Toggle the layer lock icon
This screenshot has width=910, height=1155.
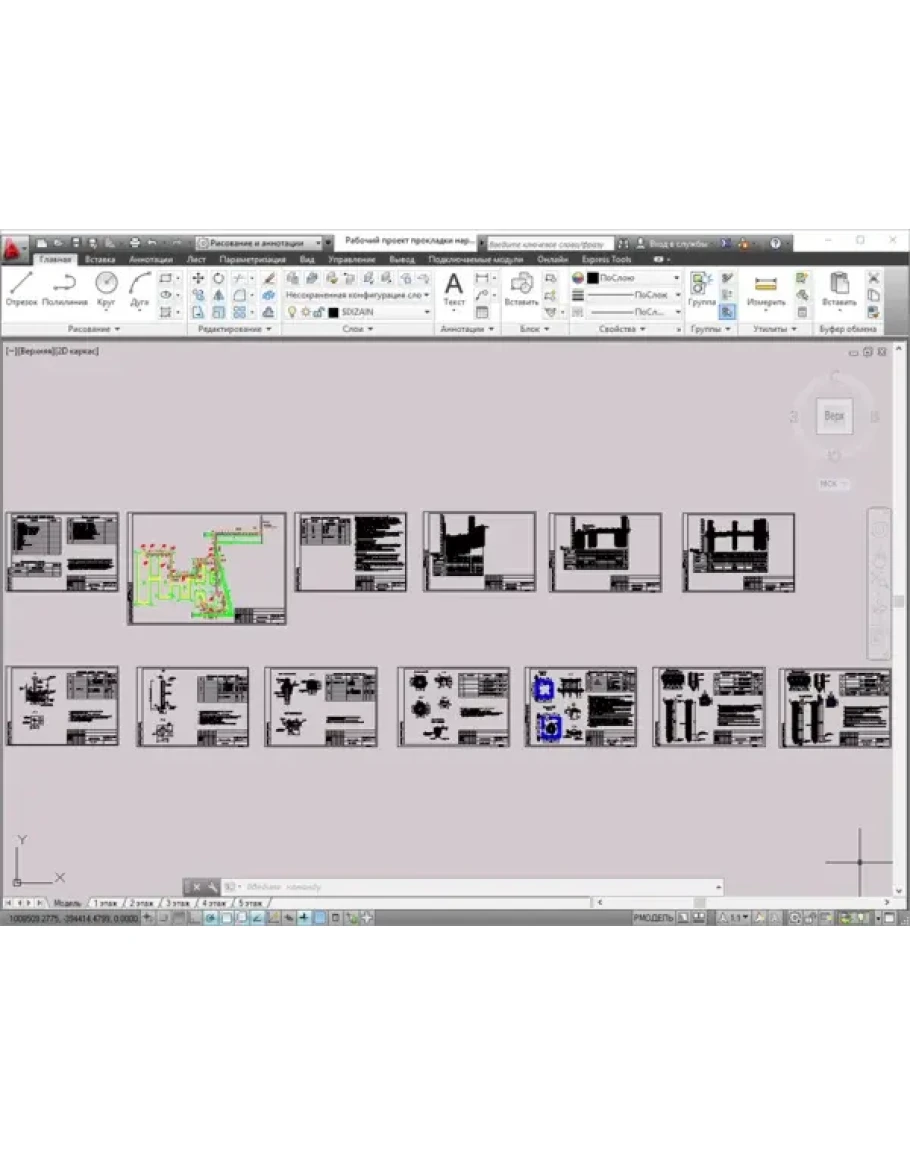click(x=318, y=312)
